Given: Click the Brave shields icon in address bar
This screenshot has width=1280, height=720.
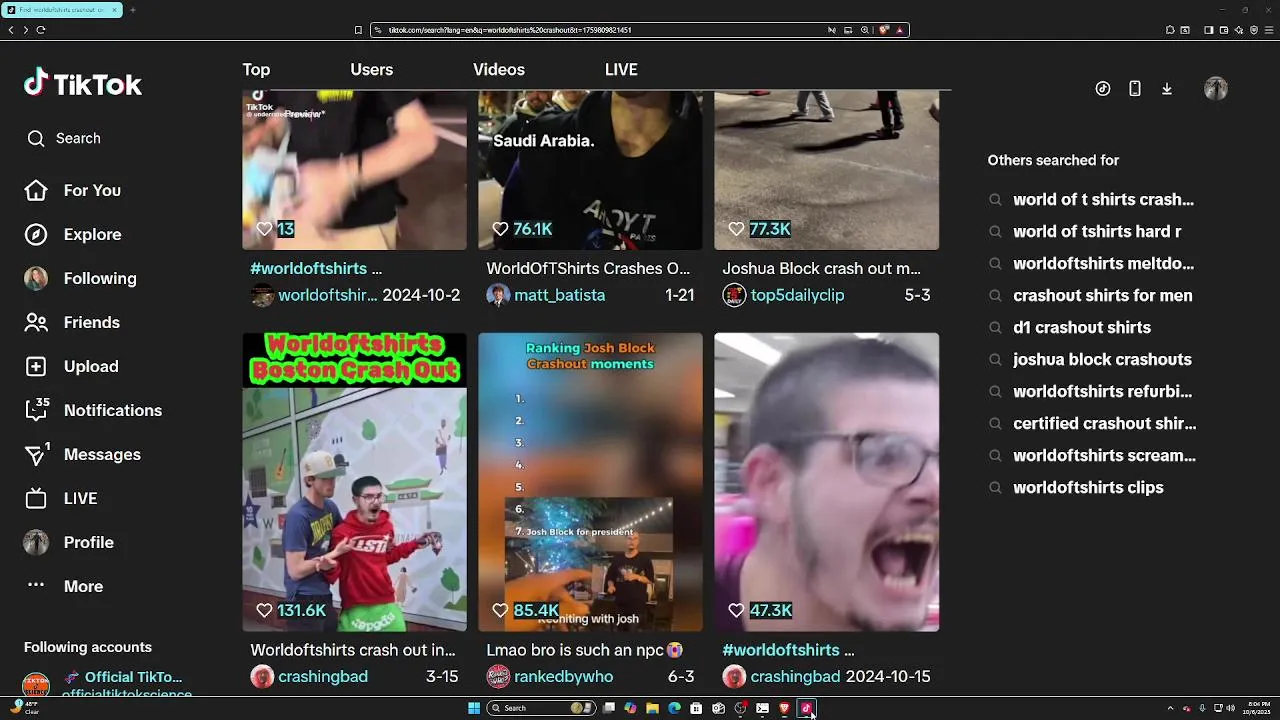Looking at the screenshot, I should click(x=884, y=30).
